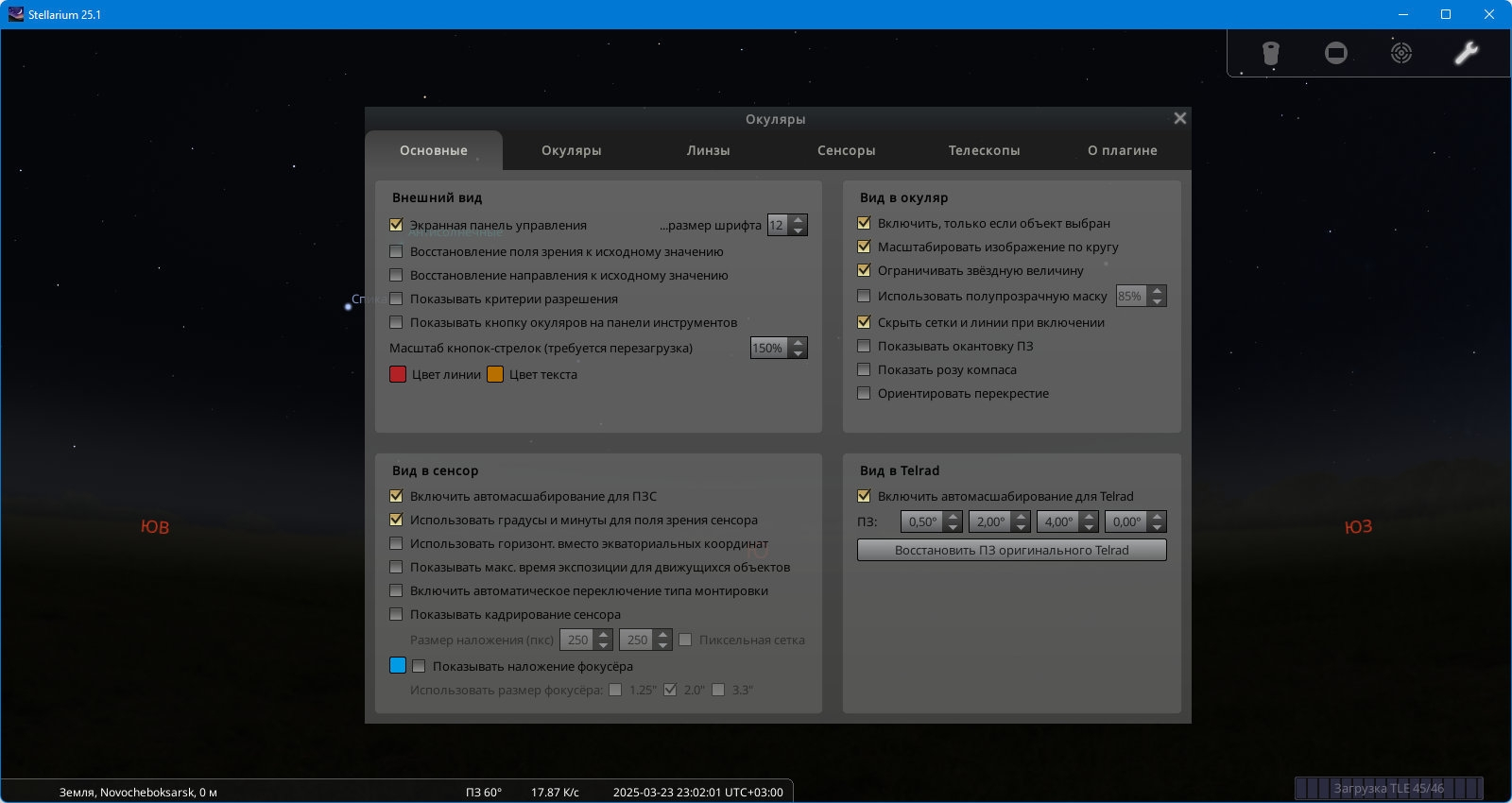Click the Спика star in the sky
Viewport: 1512px width, 803px height.
tap(348, 306)
